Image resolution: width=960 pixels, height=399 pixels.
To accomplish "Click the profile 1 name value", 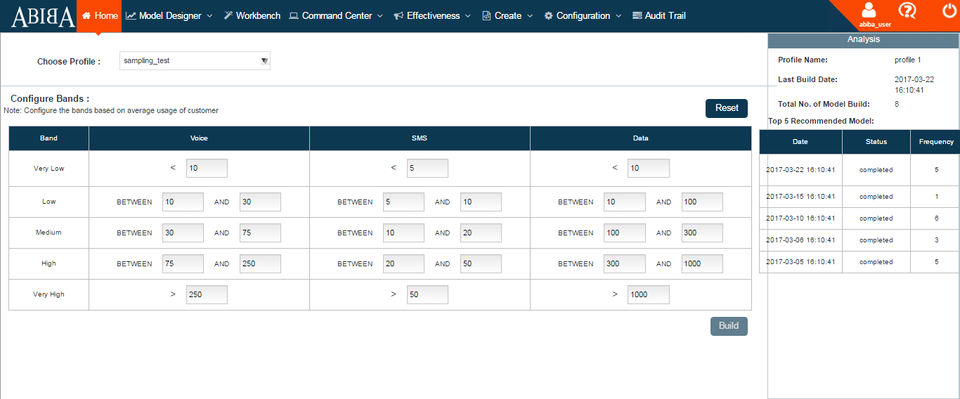I will (x=907, y=60).
